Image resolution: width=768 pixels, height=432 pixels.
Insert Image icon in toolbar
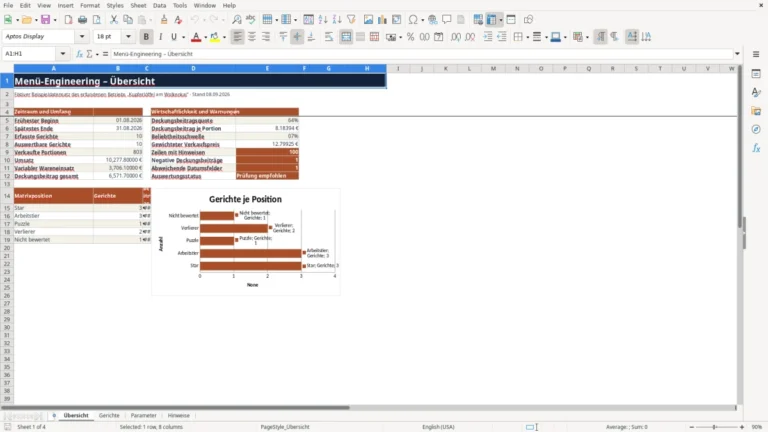(368, 20)
